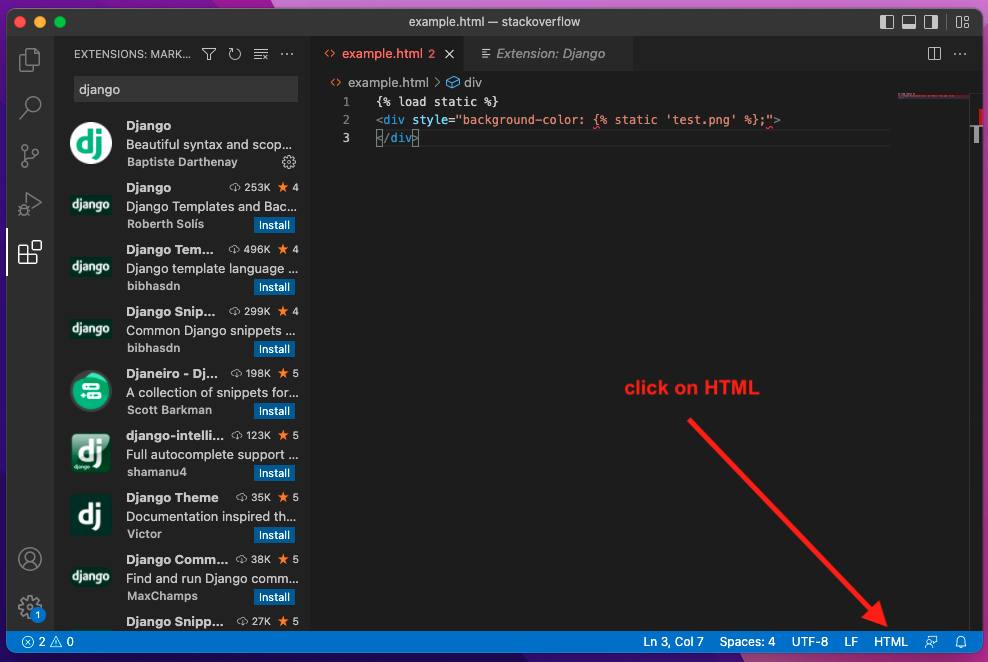Select the Extensions view icon

click(30, 252)
